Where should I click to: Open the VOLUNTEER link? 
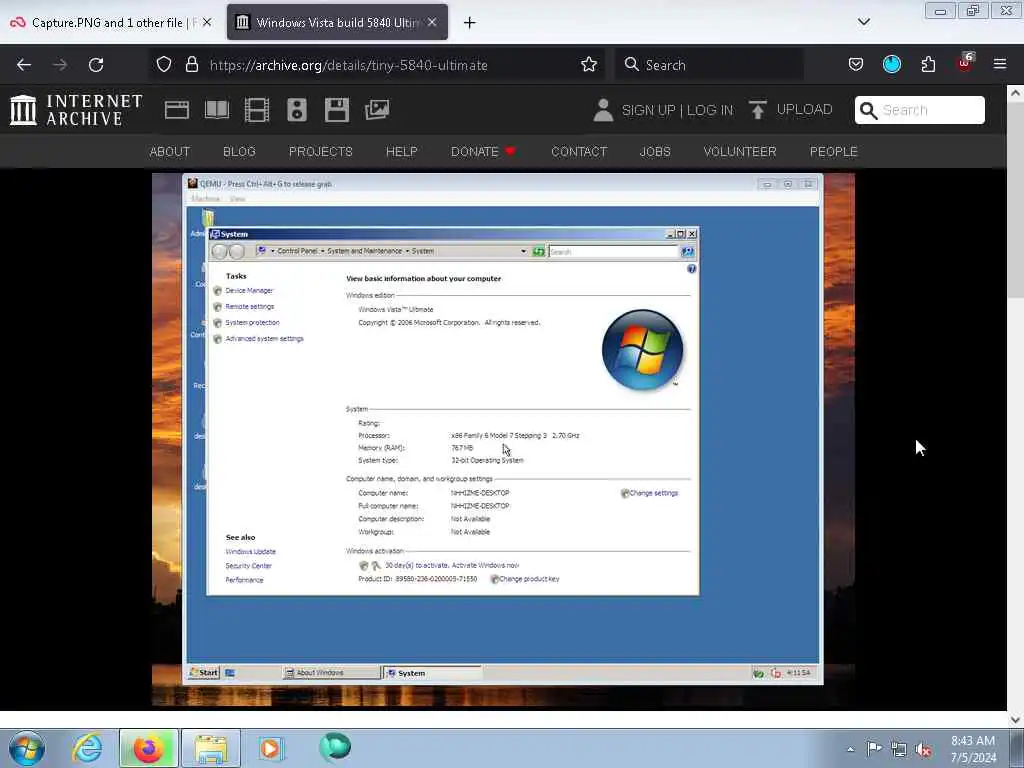(x=740, y=152)
